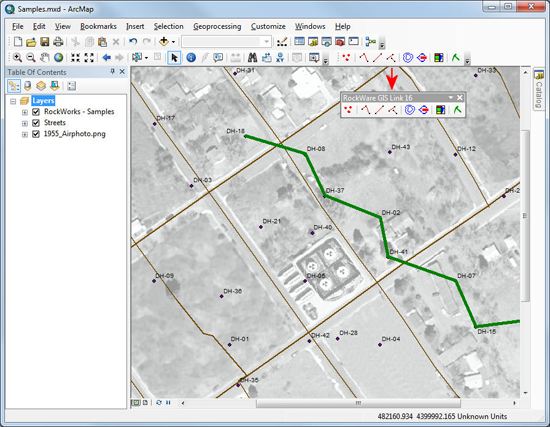
Task: Open the Geoprocessing menu
Action: coord(217,26)
